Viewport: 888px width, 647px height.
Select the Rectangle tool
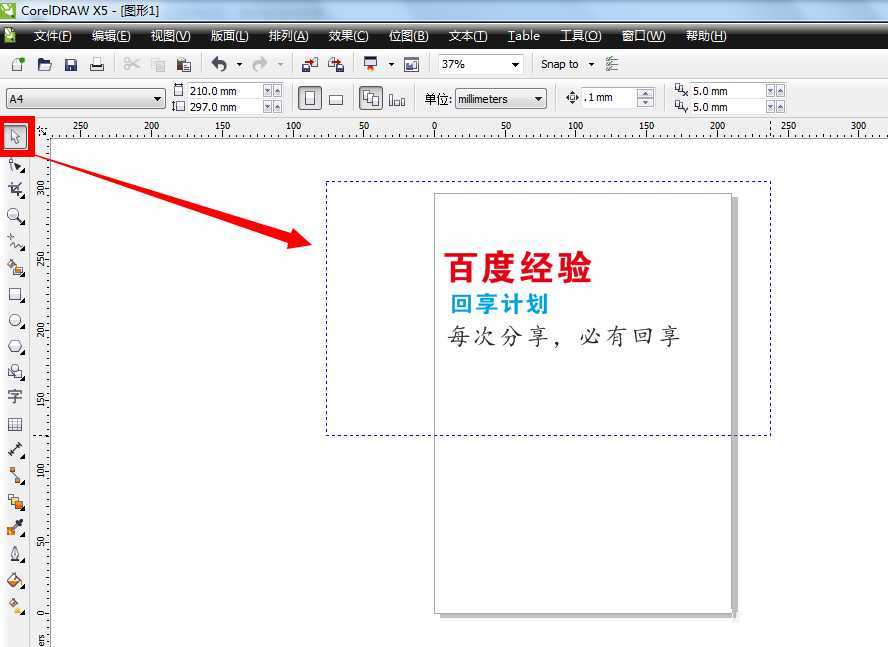tap(15, 293)
